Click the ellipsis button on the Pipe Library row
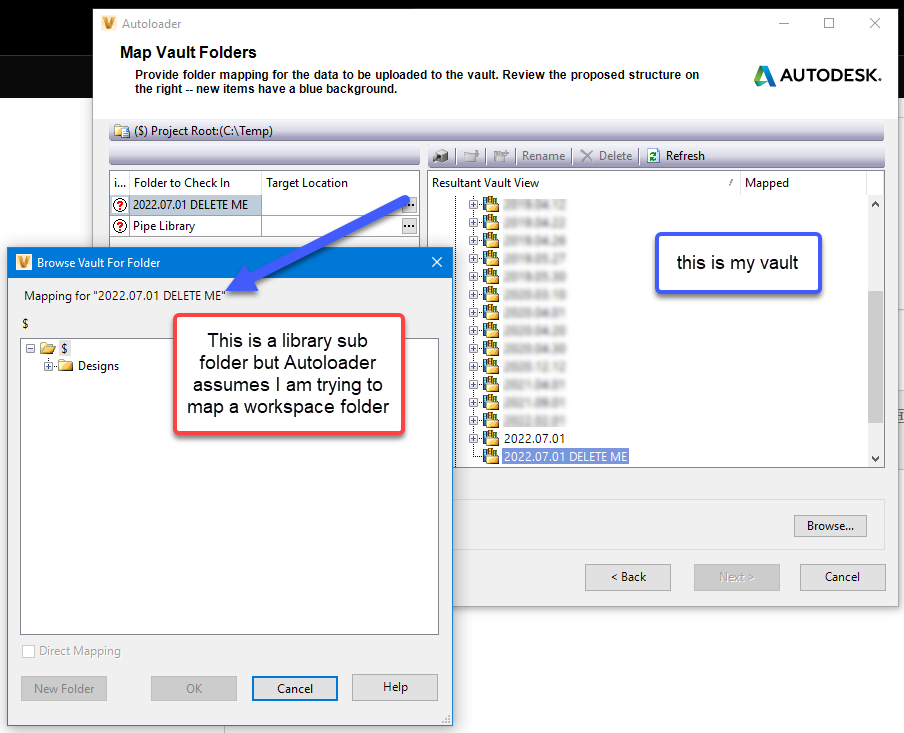The height and width of the screenshot is (733, 904). pos(408,226)
